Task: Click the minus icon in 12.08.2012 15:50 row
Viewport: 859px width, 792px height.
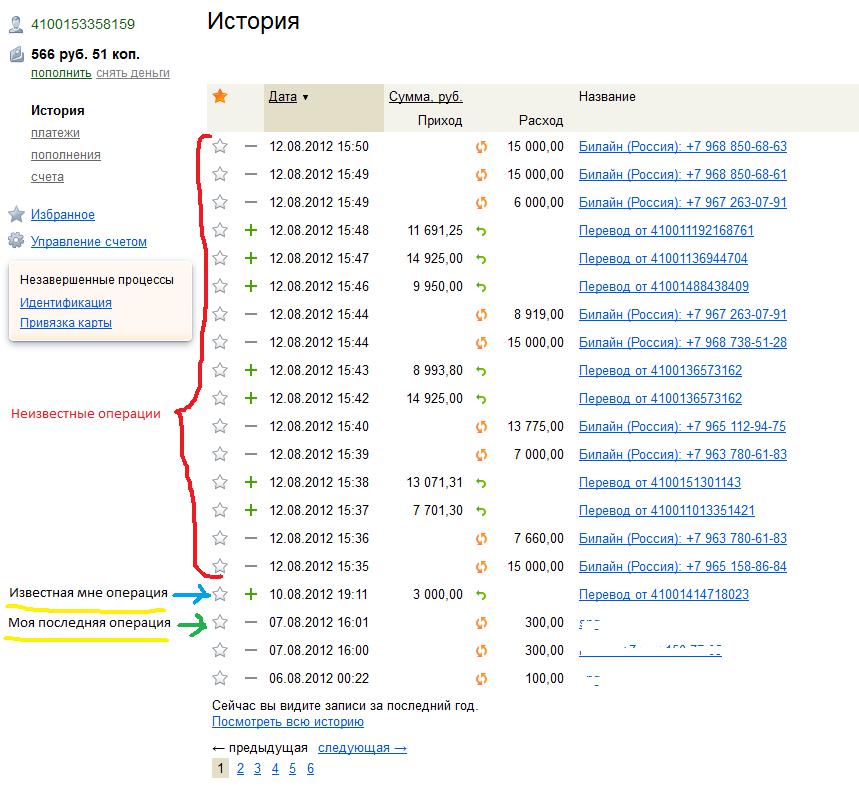Action: point(250,146)
